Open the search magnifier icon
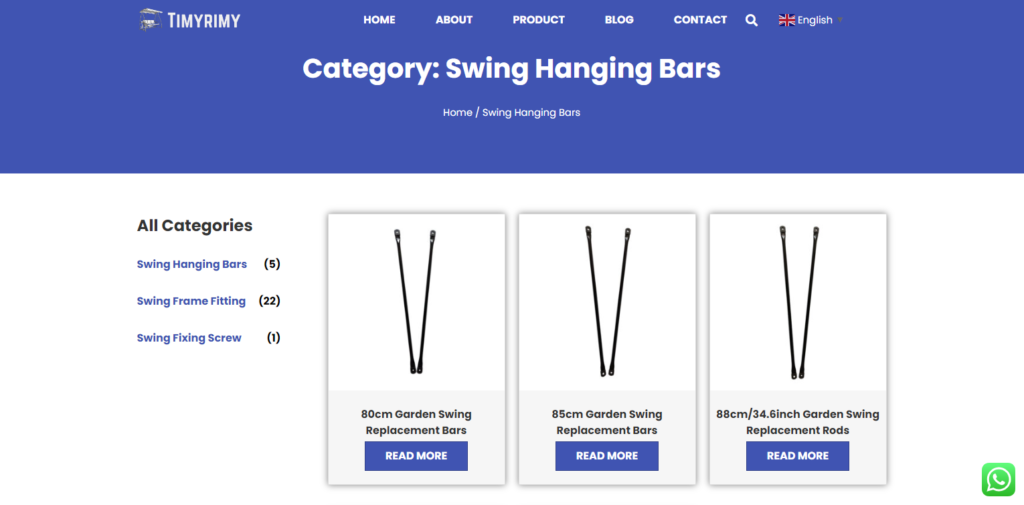The height and width of the screenshot is (505, 1024). (751, 20)
